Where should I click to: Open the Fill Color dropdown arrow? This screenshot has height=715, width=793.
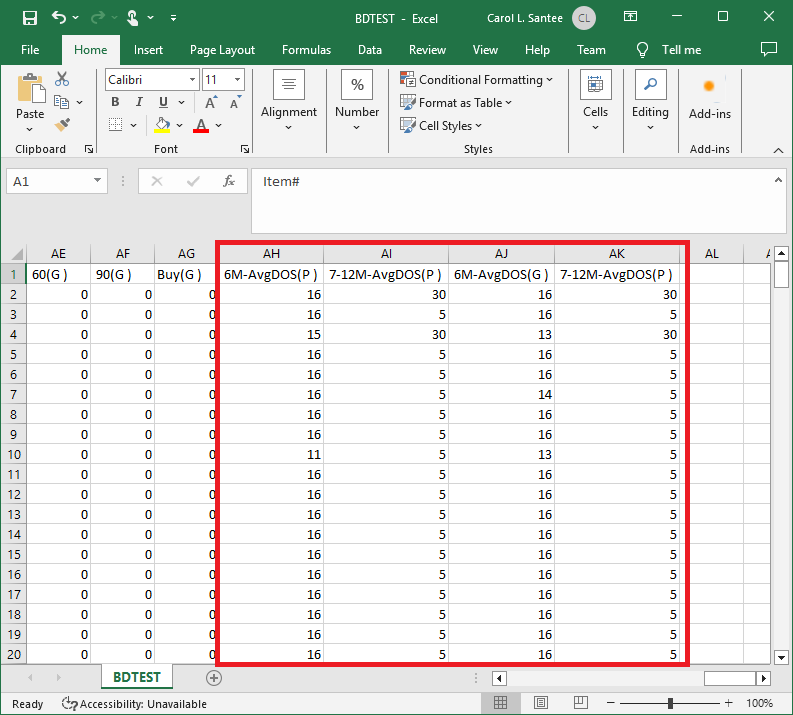(x=180, y=125)
